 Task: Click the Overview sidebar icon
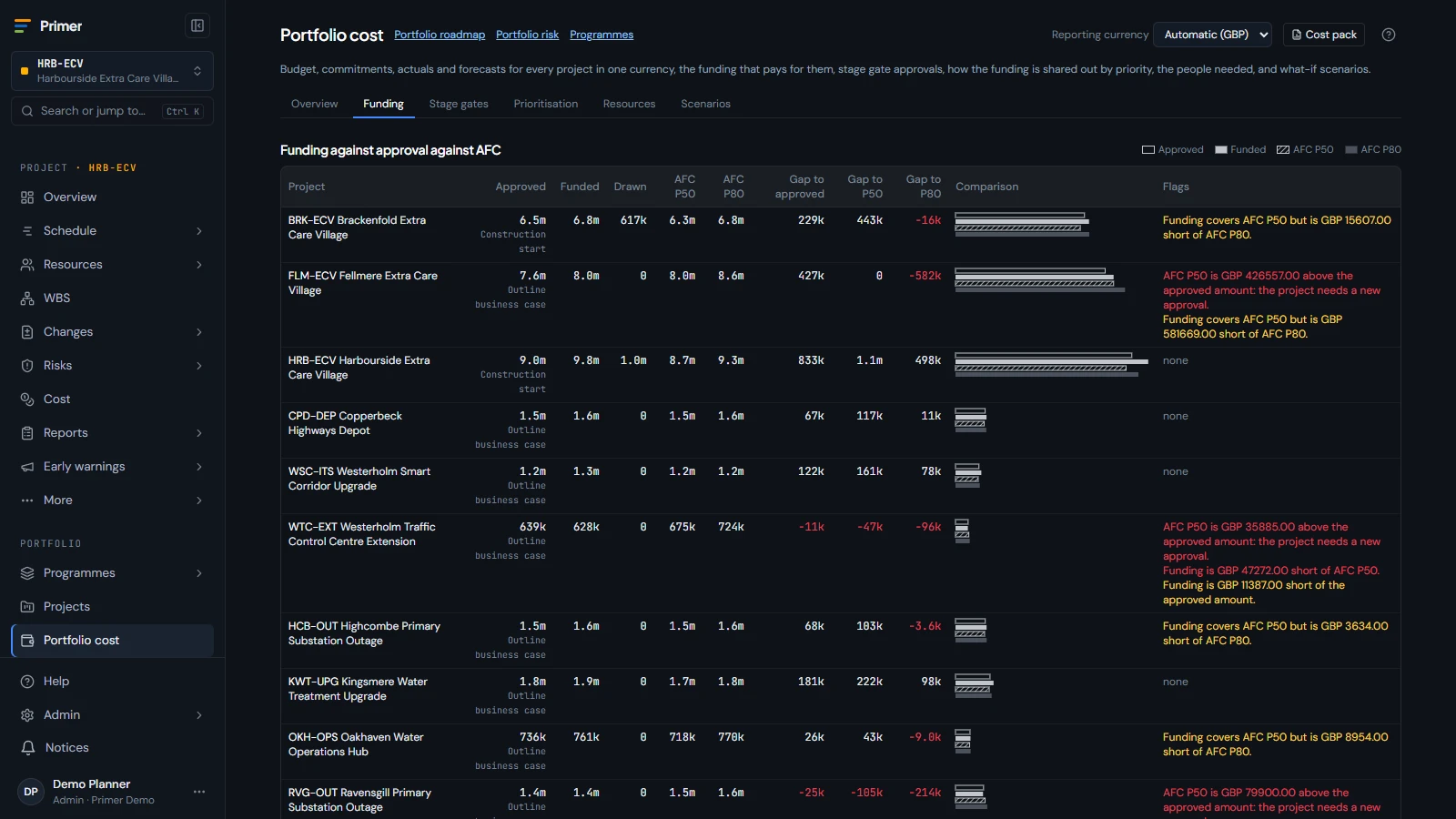(27, 197)
